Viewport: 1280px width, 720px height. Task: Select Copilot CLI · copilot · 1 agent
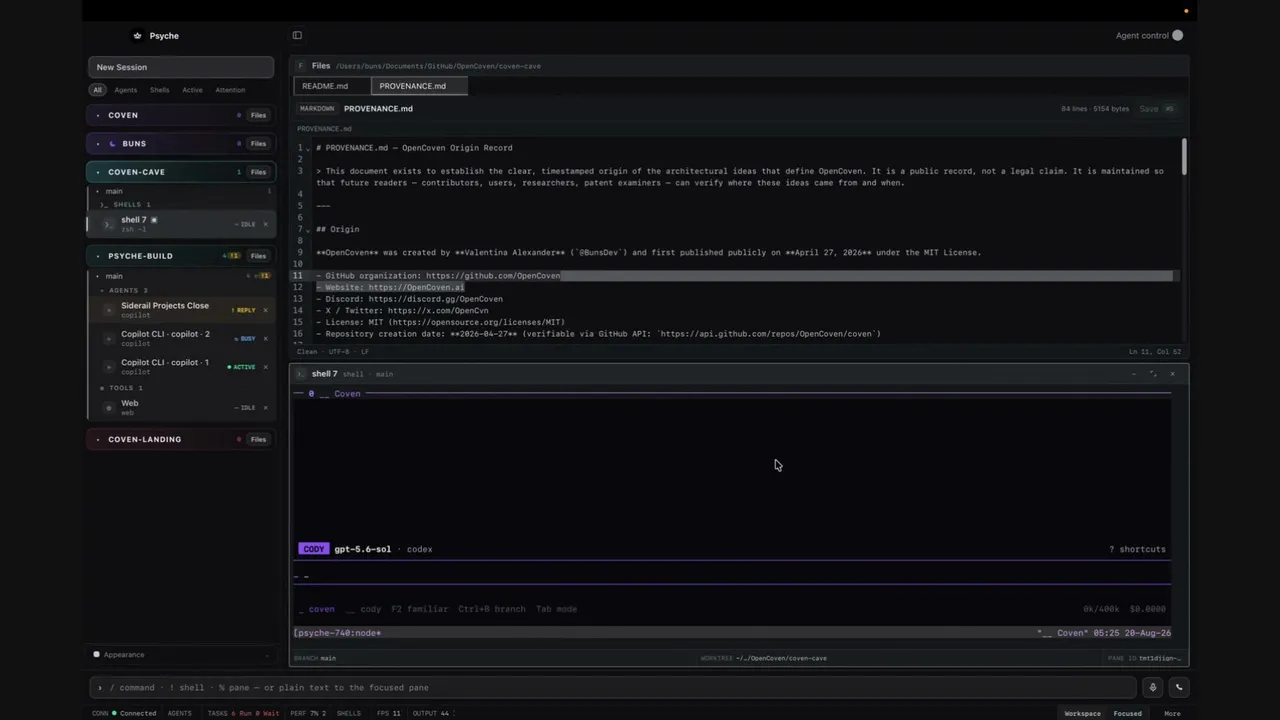tap(181, 367)
